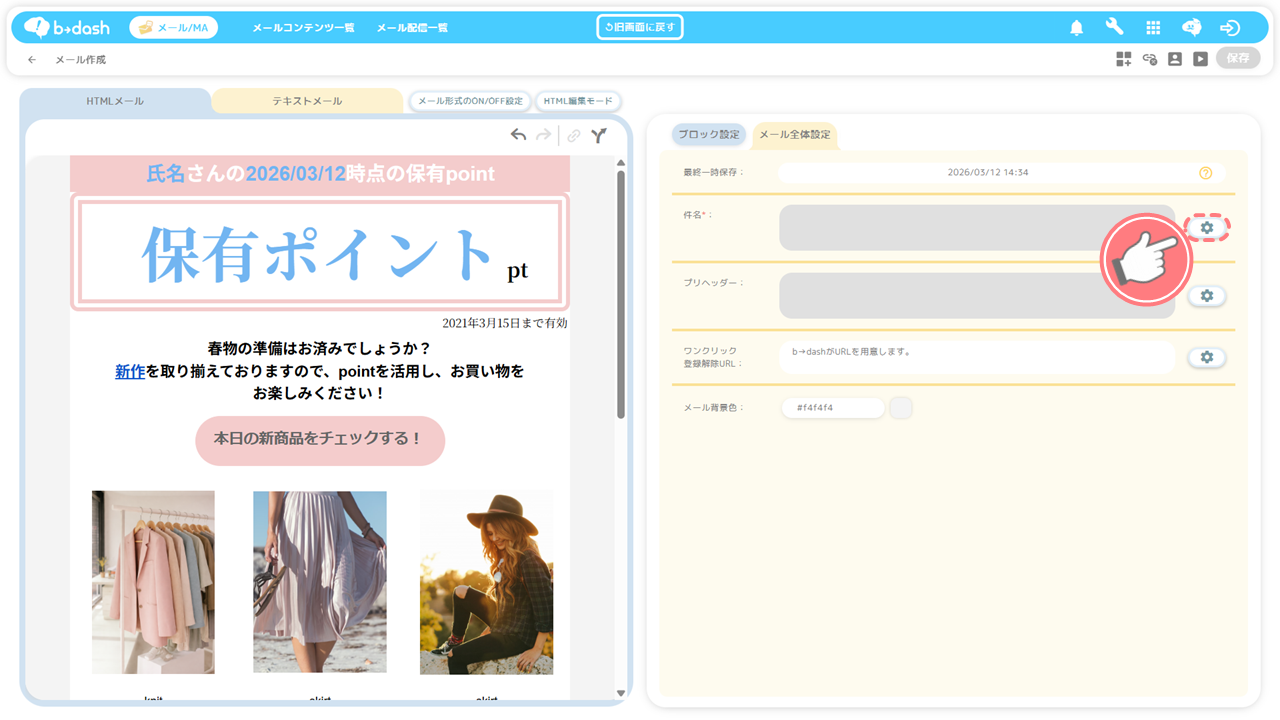Switch to the テキストメール tab
Viewport: 1280px width, 720px height.
point(307,101)
